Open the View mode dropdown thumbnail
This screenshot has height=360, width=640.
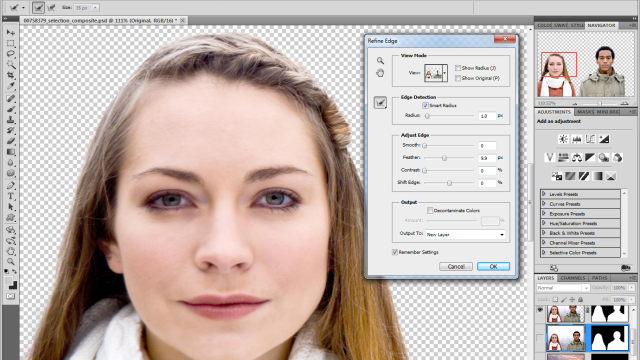pos(436,73)
